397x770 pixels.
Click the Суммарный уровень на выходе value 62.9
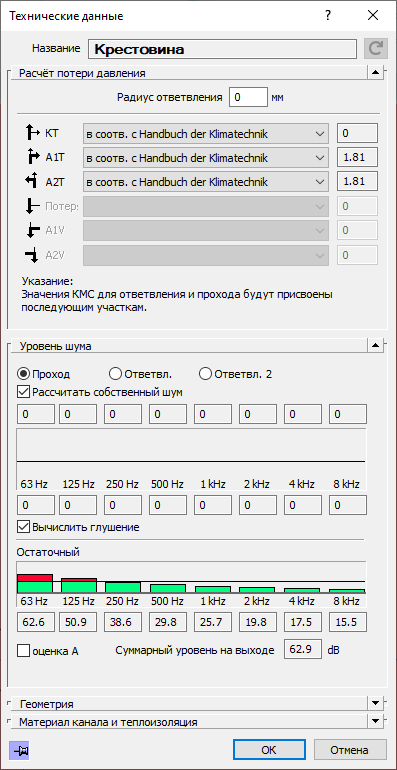pos(303,649)
